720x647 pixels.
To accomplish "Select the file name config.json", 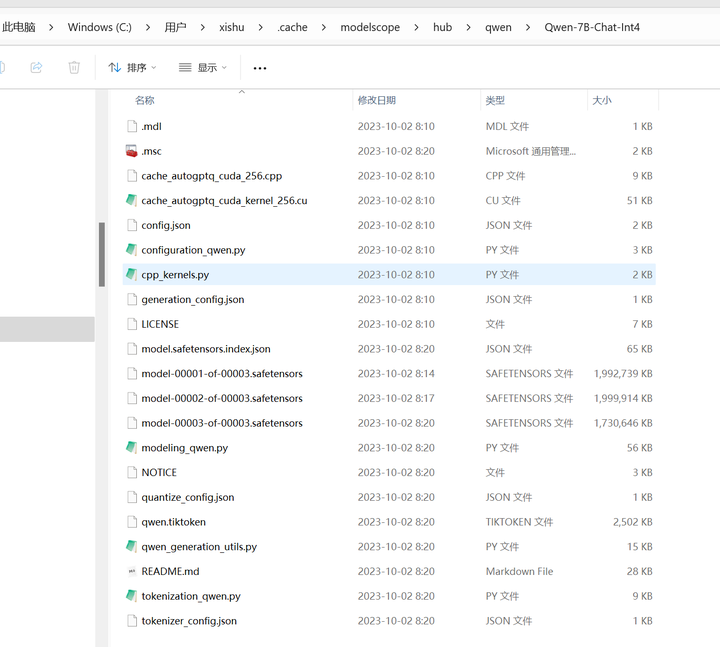I will pyautogui.click(x=166, y=225).
